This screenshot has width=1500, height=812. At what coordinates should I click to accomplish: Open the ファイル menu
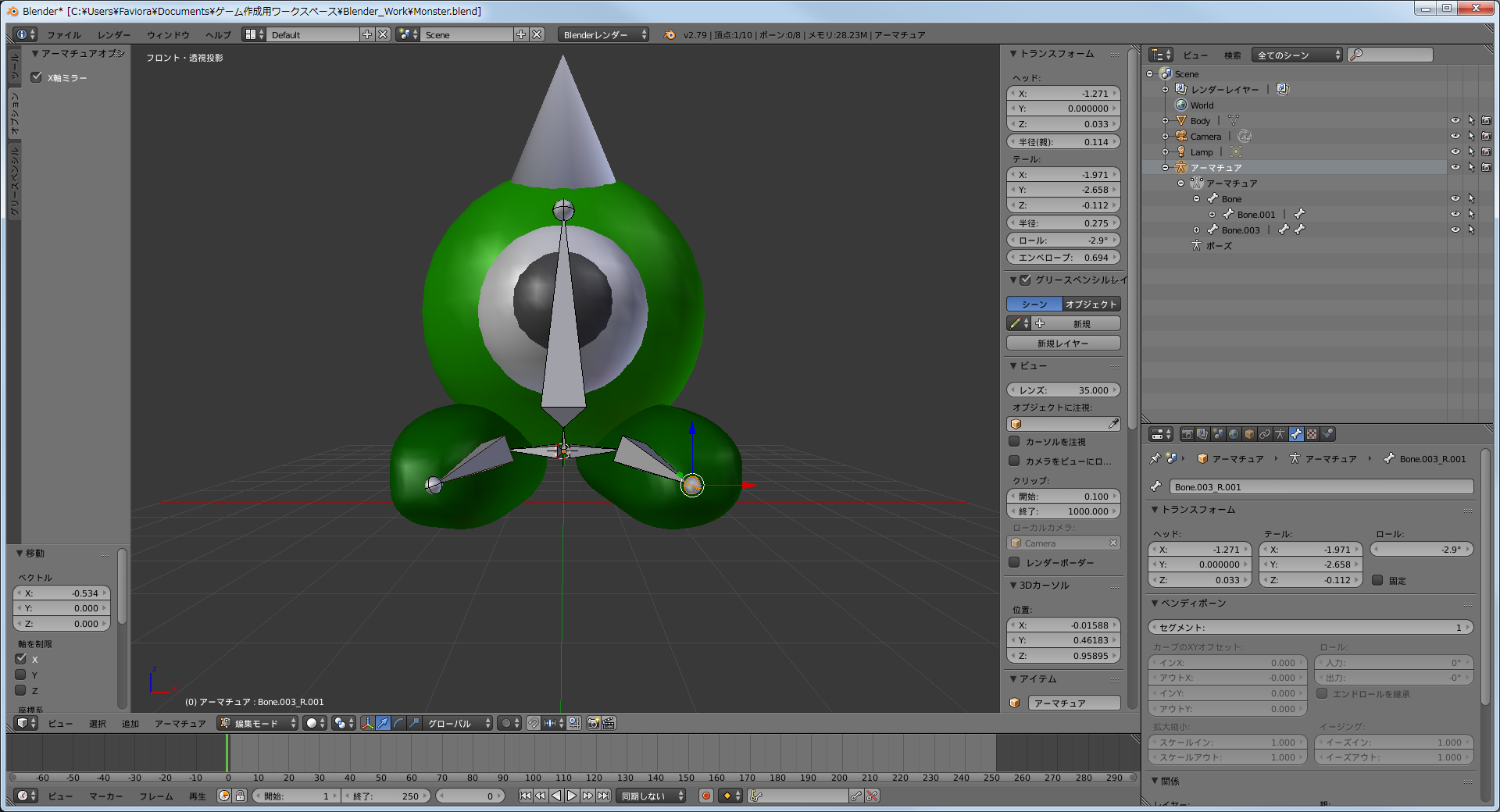(x=64, y=34)
